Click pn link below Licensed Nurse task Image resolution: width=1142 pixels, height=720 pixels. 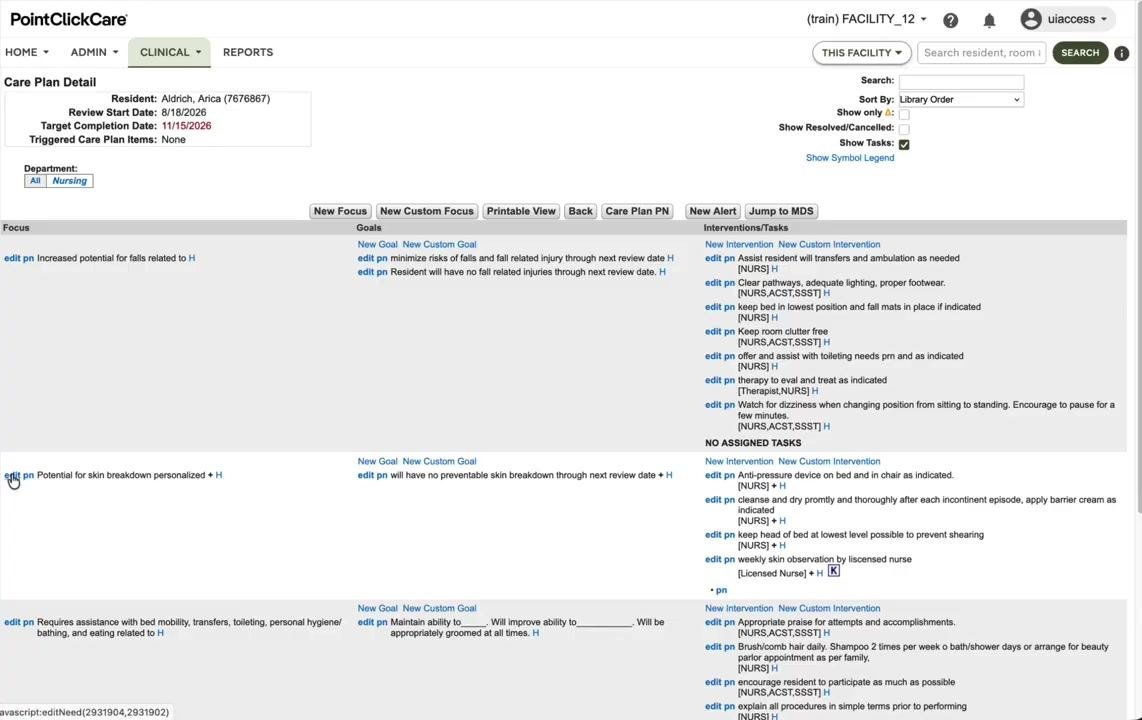tap(721, 590)
